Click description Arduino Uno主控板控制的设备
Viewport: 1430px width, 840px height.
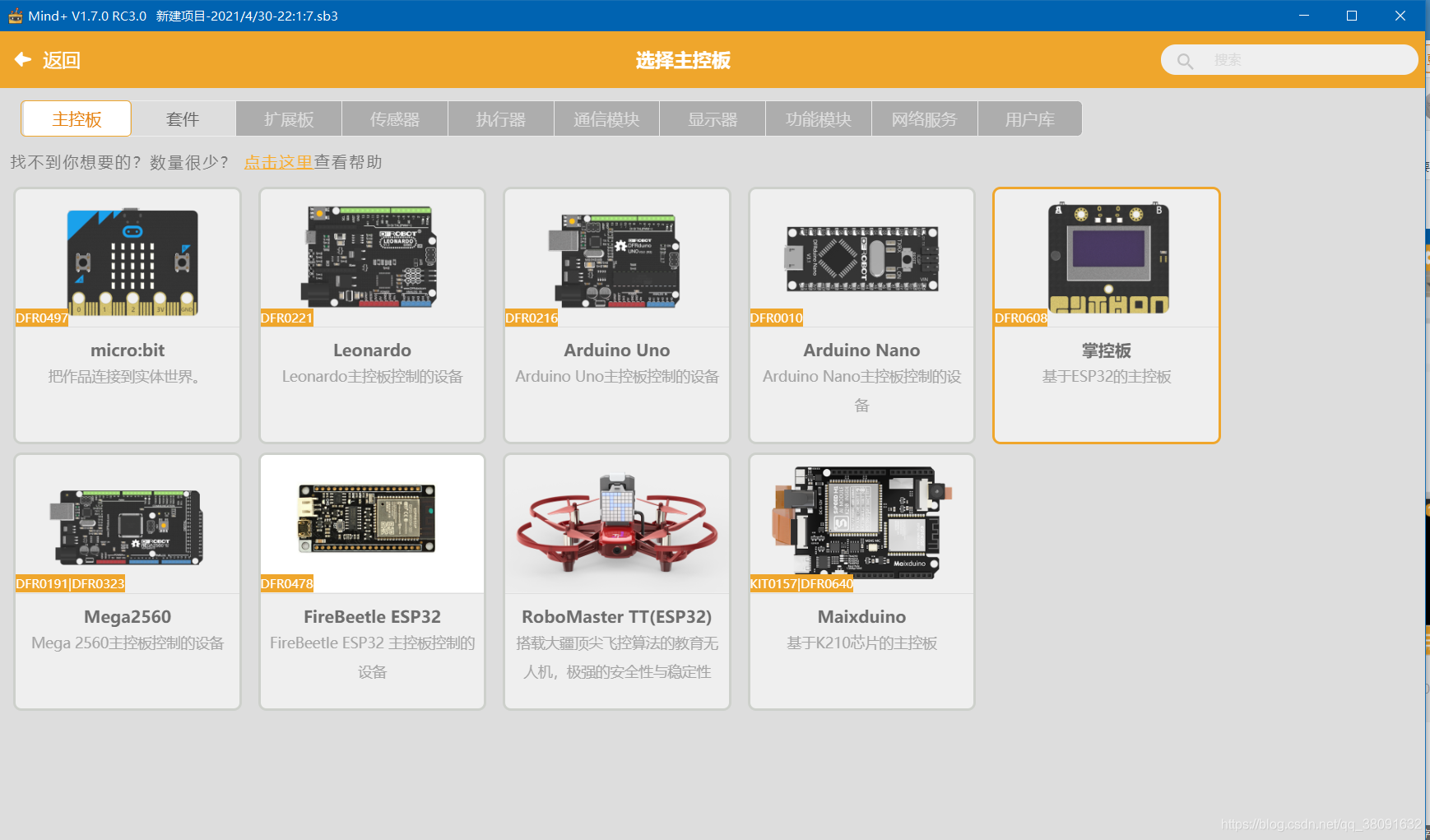[617, 377]
